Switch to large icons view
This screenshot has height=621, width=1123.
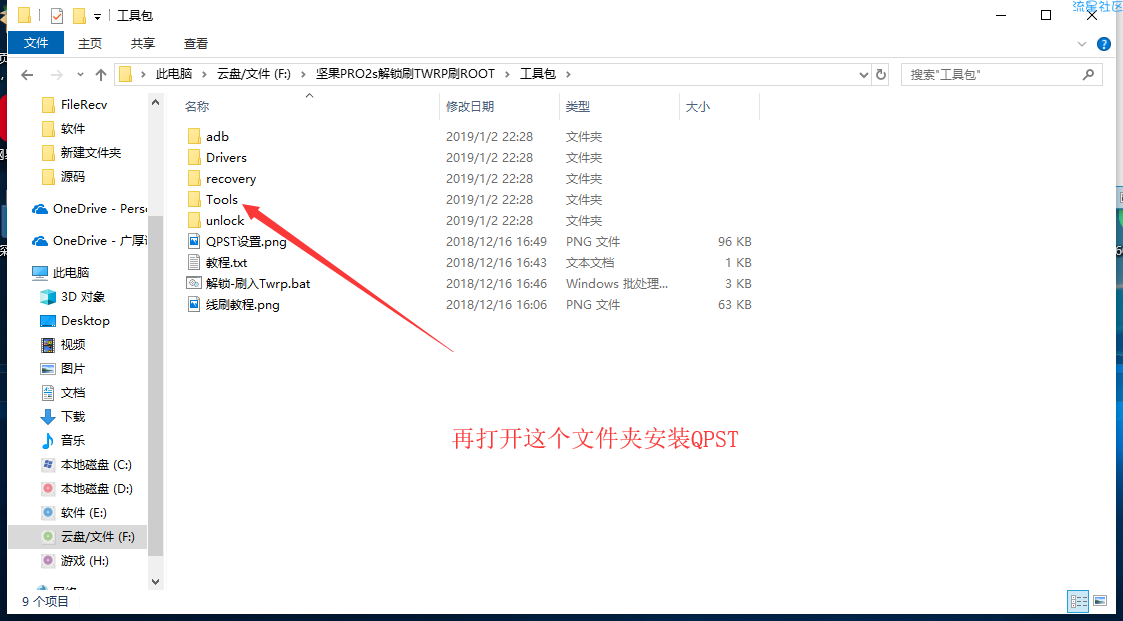pos(1100,601)
